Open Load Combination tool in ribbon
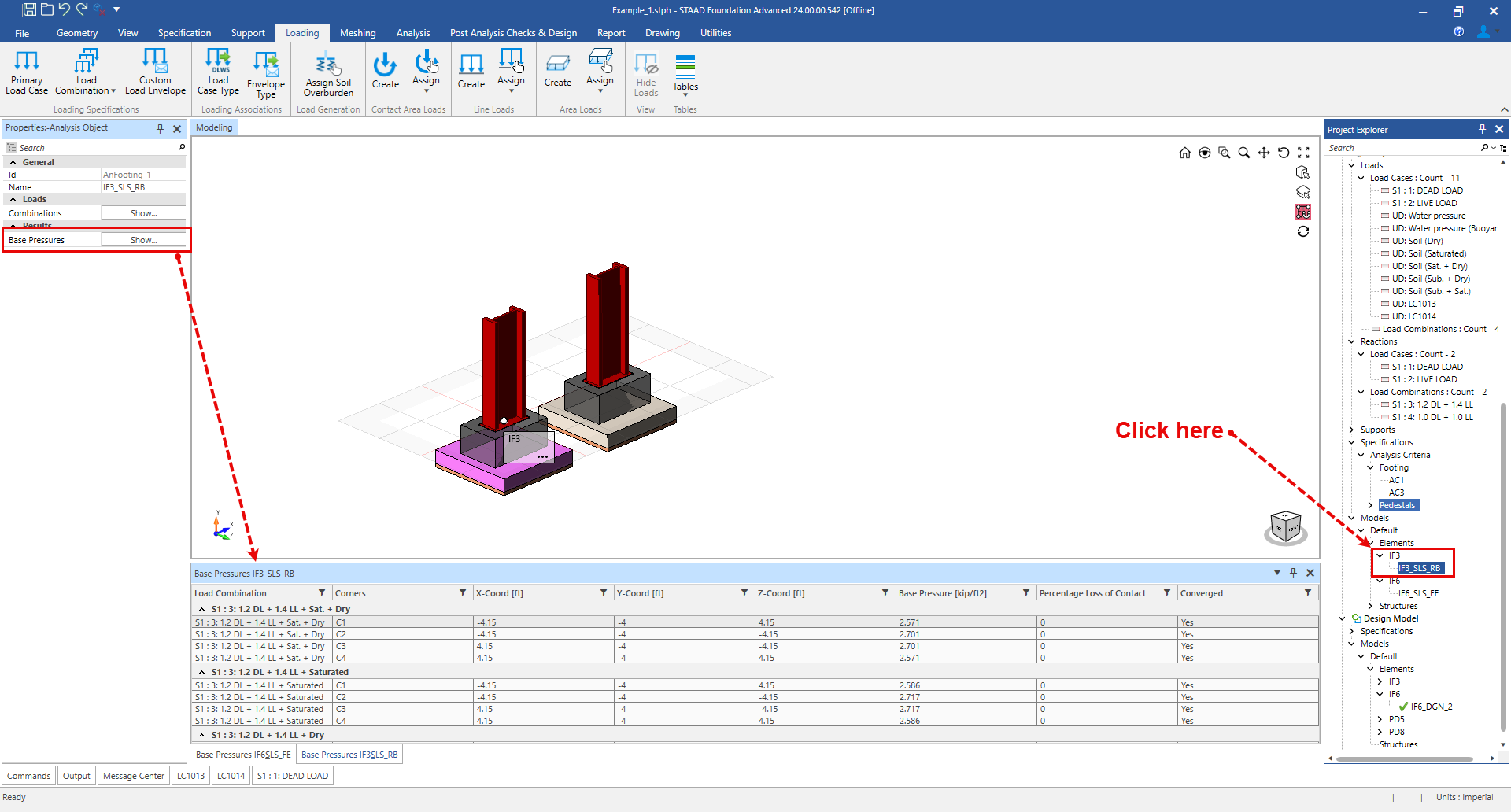 click(x=86, y=72)
